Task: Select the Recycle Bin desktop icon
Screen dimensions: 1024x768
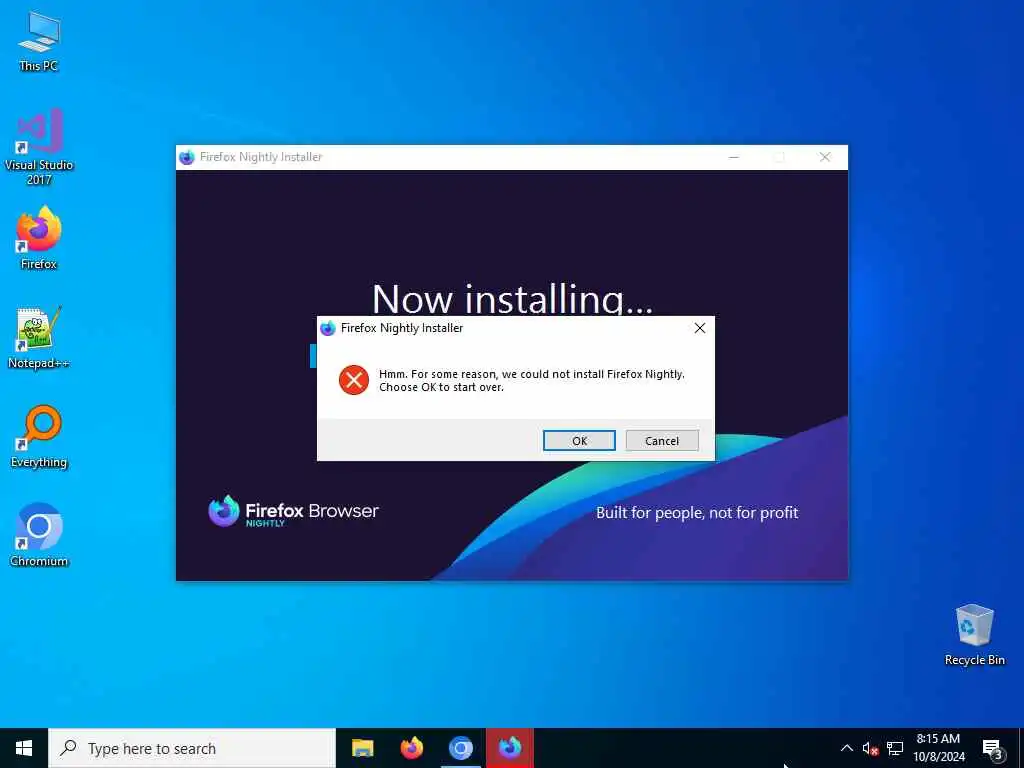Action: coord(974,635)
